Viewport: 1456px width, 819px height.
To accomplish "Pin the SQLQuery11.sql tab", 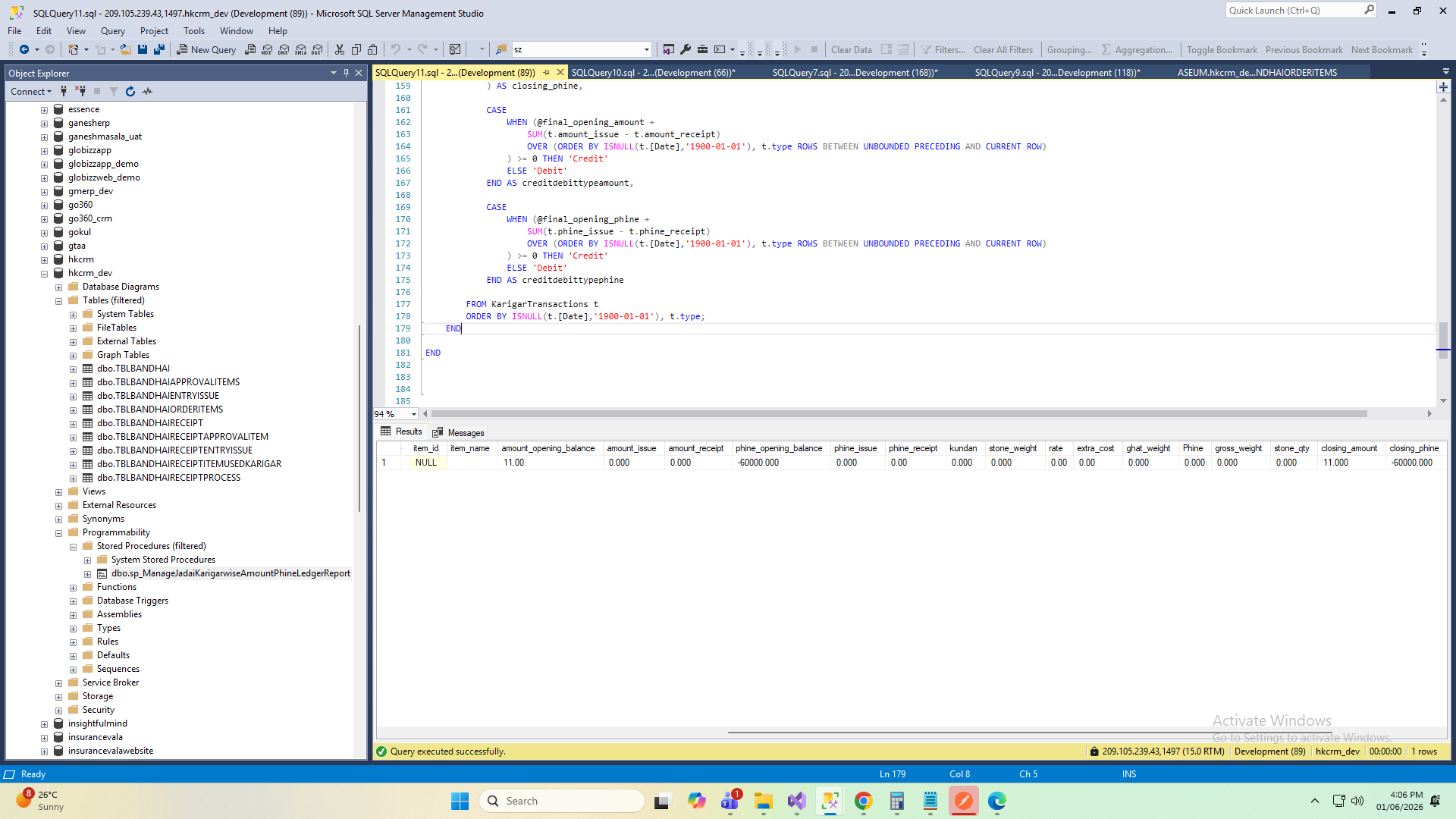I will coord(546,73).
